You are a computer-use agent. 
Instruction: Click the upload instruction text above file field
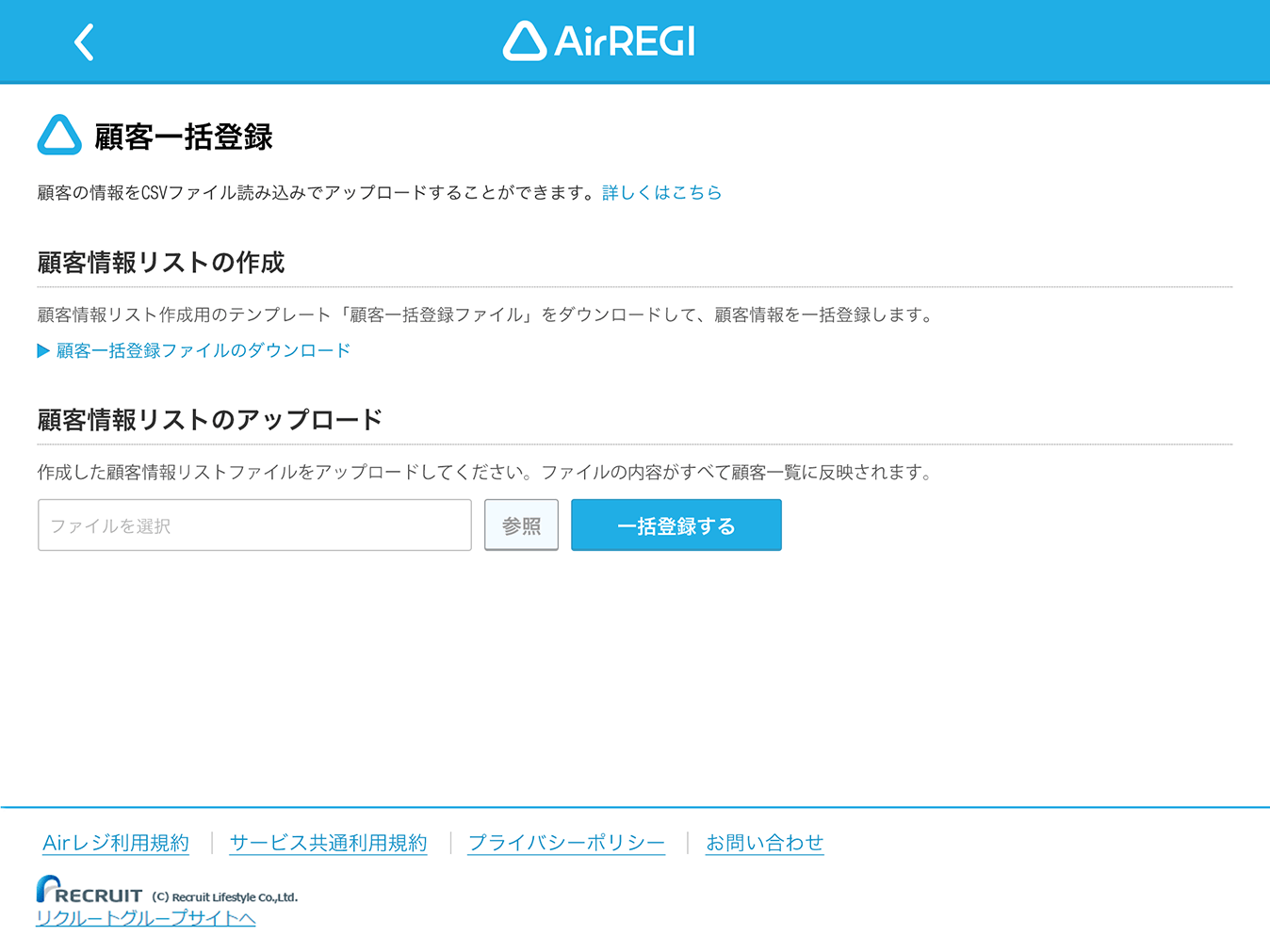pos(485,473)
